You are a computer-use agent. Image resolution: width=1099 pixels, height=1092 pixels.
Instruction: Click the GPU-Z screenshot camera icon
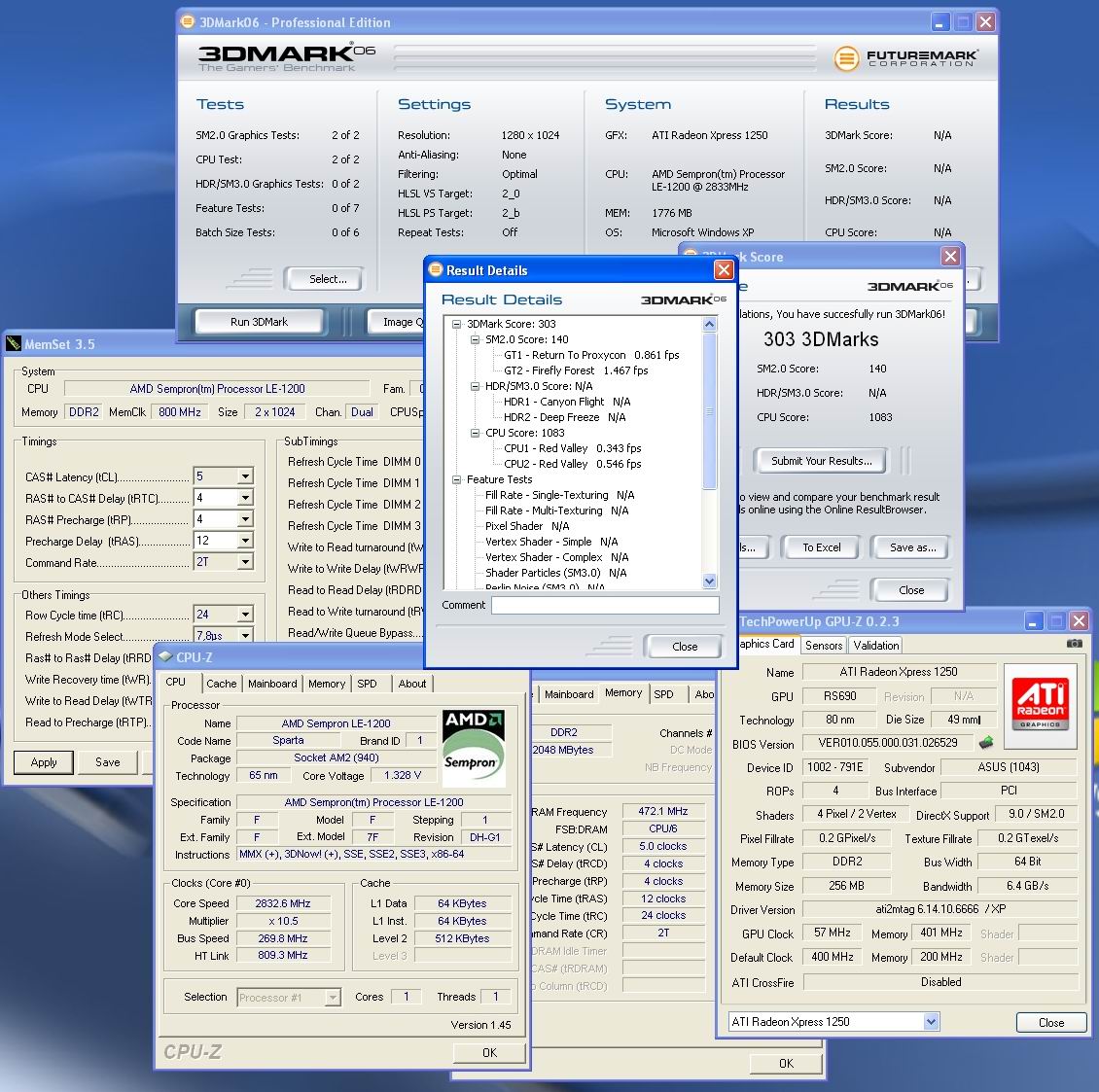1074,644
